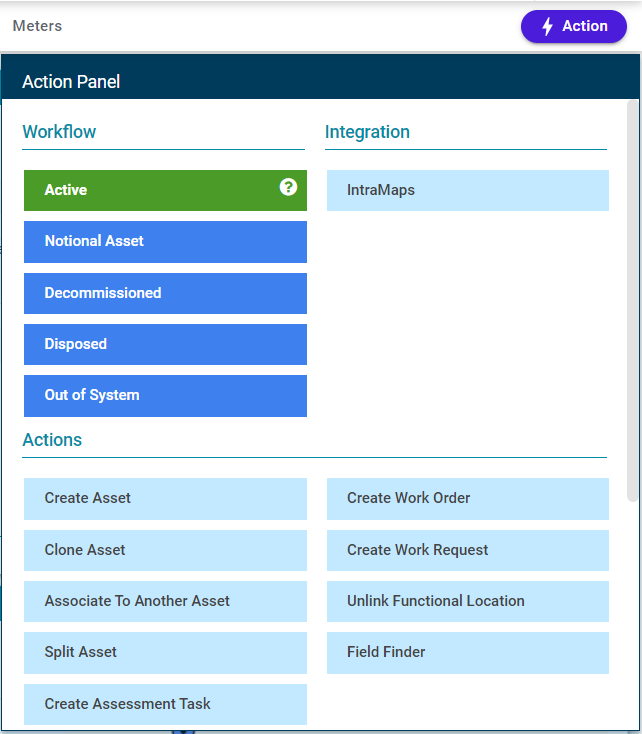This screenshot has height=734, width=642.
Task: Click Create Asset action
Action: click(x=165, y=499)
